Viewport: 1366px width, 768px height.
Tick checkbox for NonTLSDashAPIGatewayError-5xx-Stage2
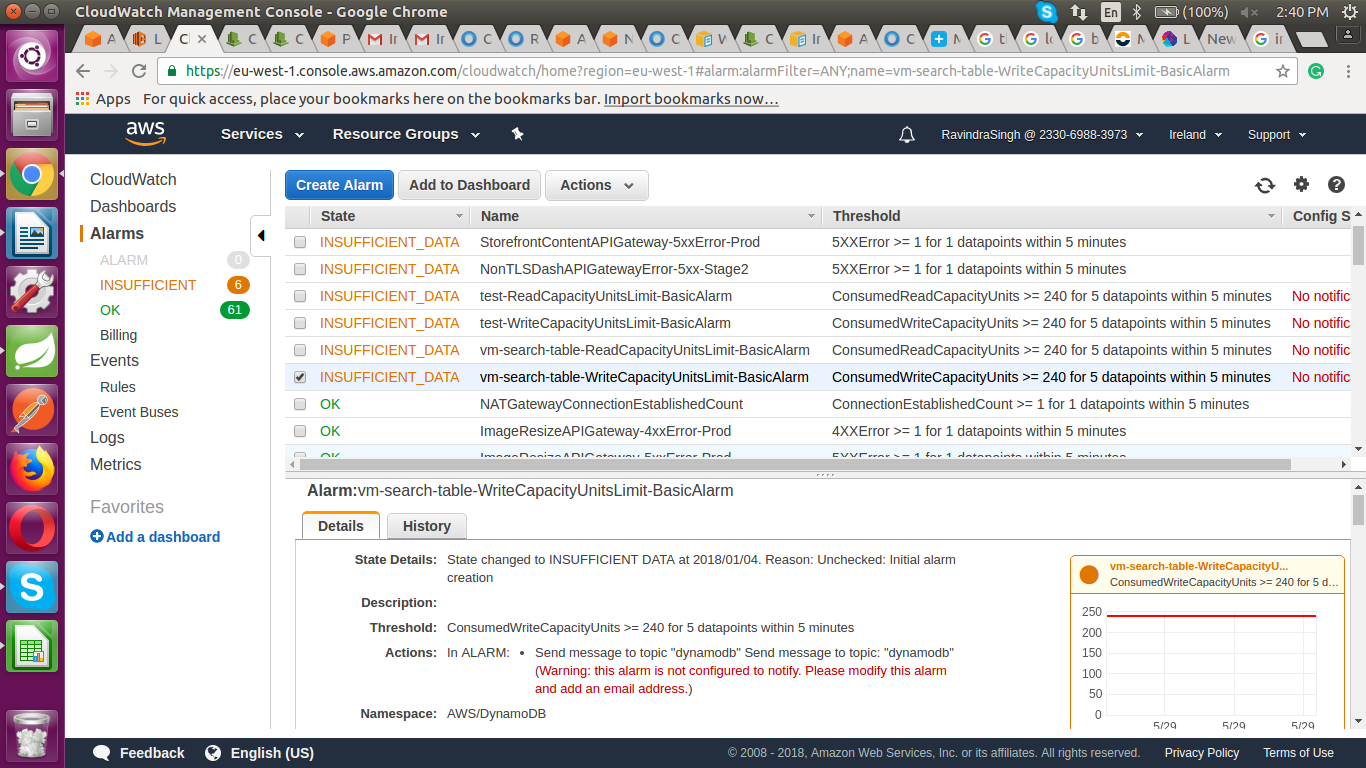pos(300,269)
